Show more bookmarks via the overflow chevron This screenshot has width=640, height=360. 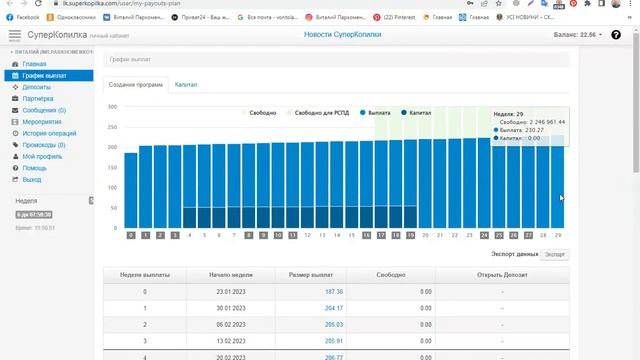coord(629,17)
